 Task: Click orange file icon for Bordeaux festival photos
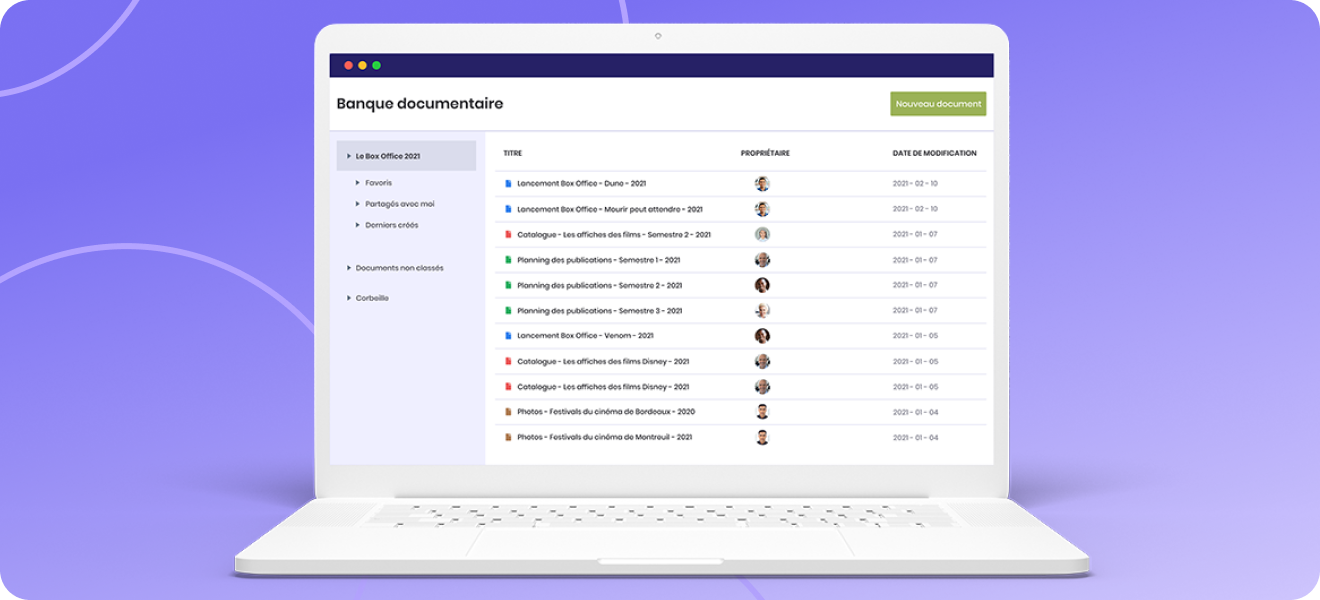click(508, 412)
